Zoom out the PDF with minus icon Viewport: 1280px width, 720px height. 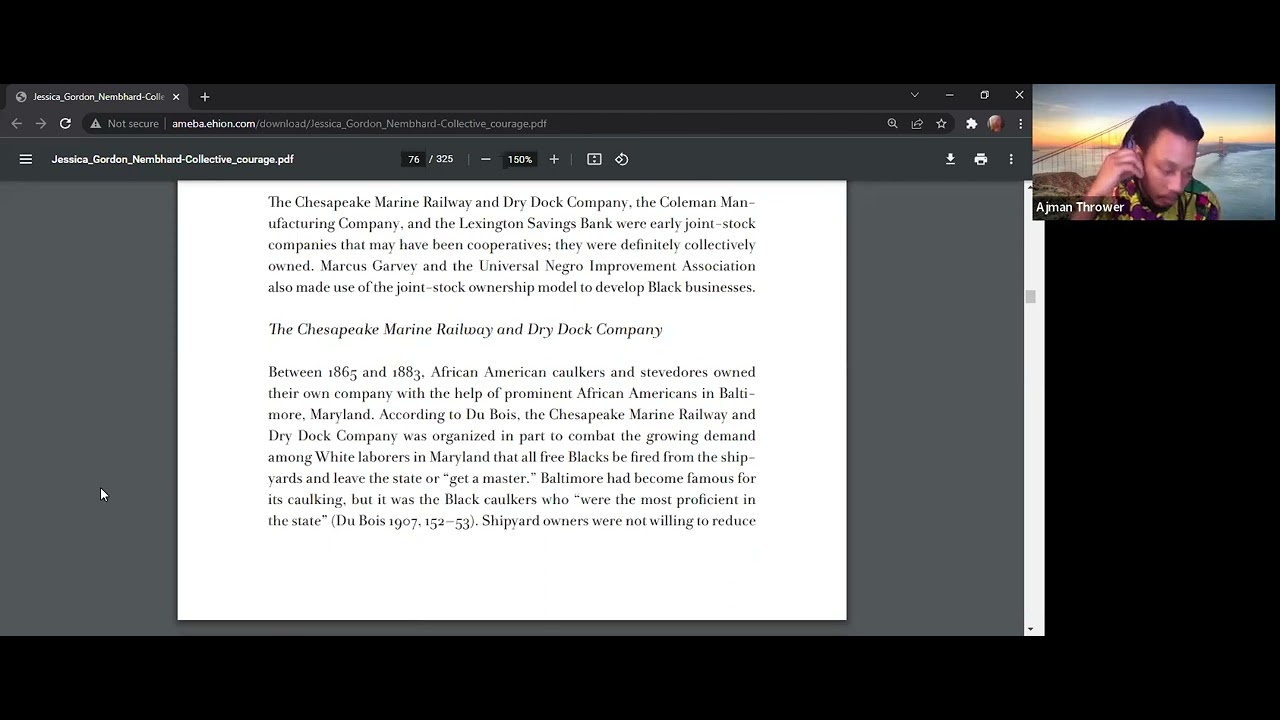(x=486, y=159)
